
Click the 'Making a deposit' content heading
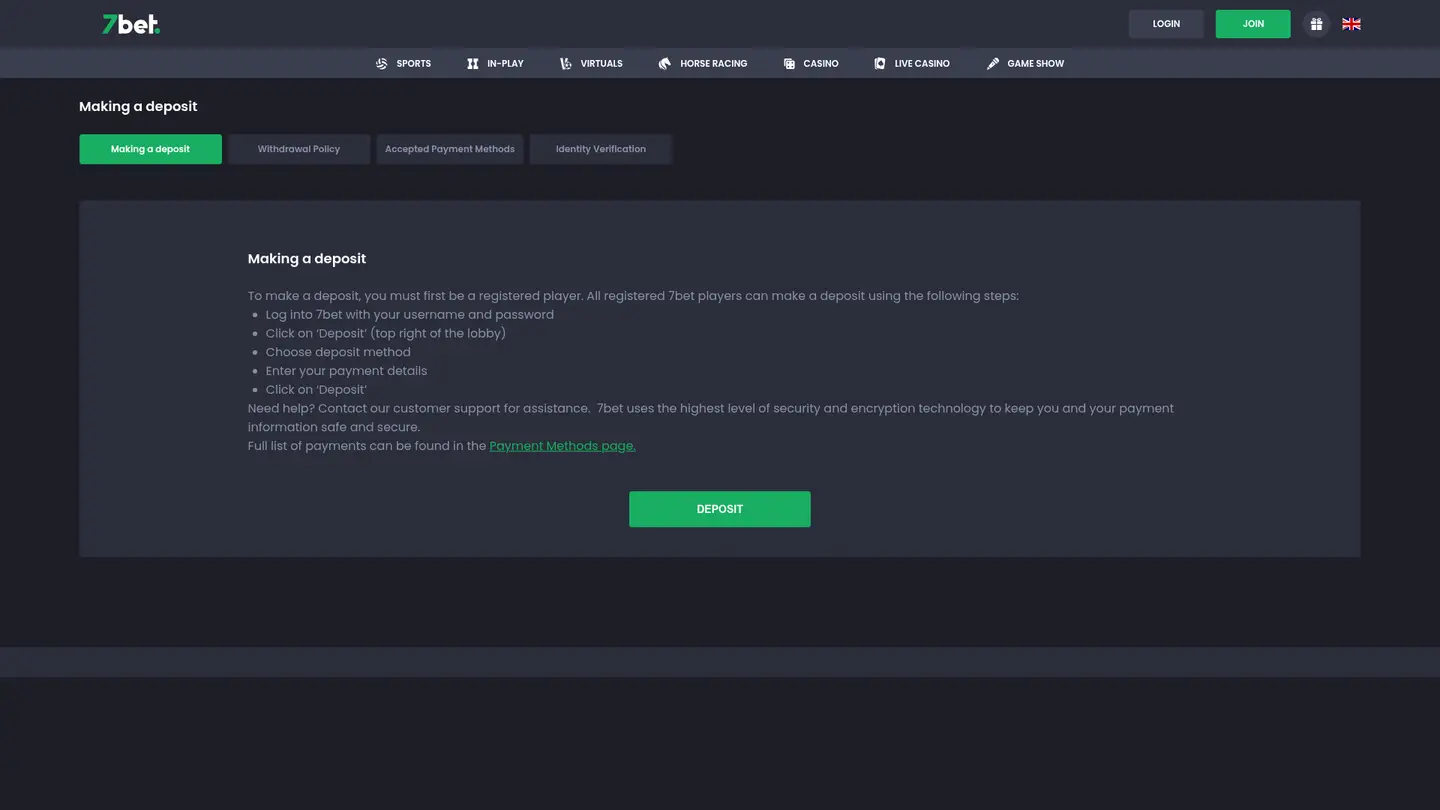pyautogui.click(x=307, y=258)
